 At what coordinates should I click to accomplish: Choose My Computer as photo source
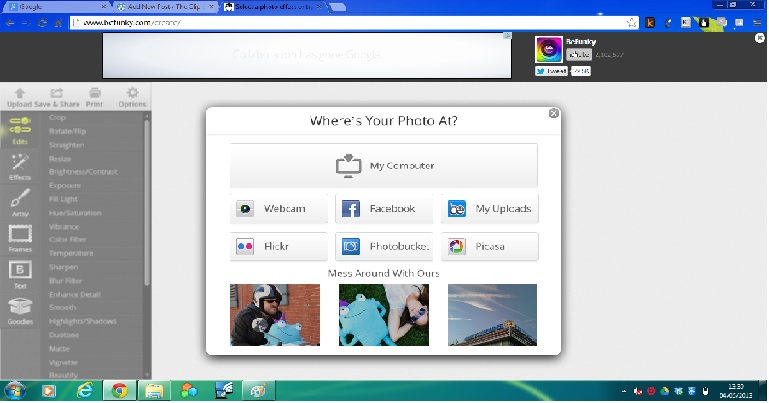pyautogui.click(x=383, y=165)
